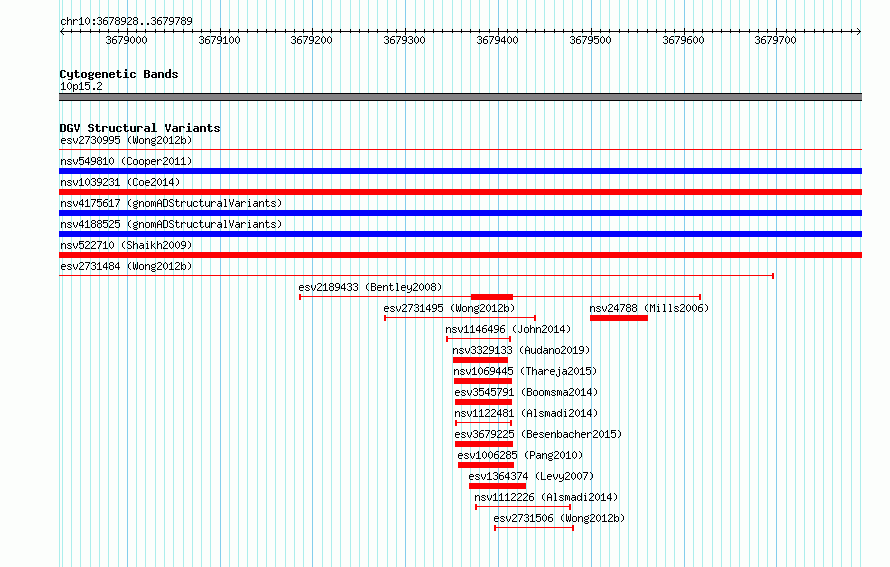Viewport: 890px width, 567px height.
Task: Click the thick red segment of esv2189433
Action: [492, 297]
